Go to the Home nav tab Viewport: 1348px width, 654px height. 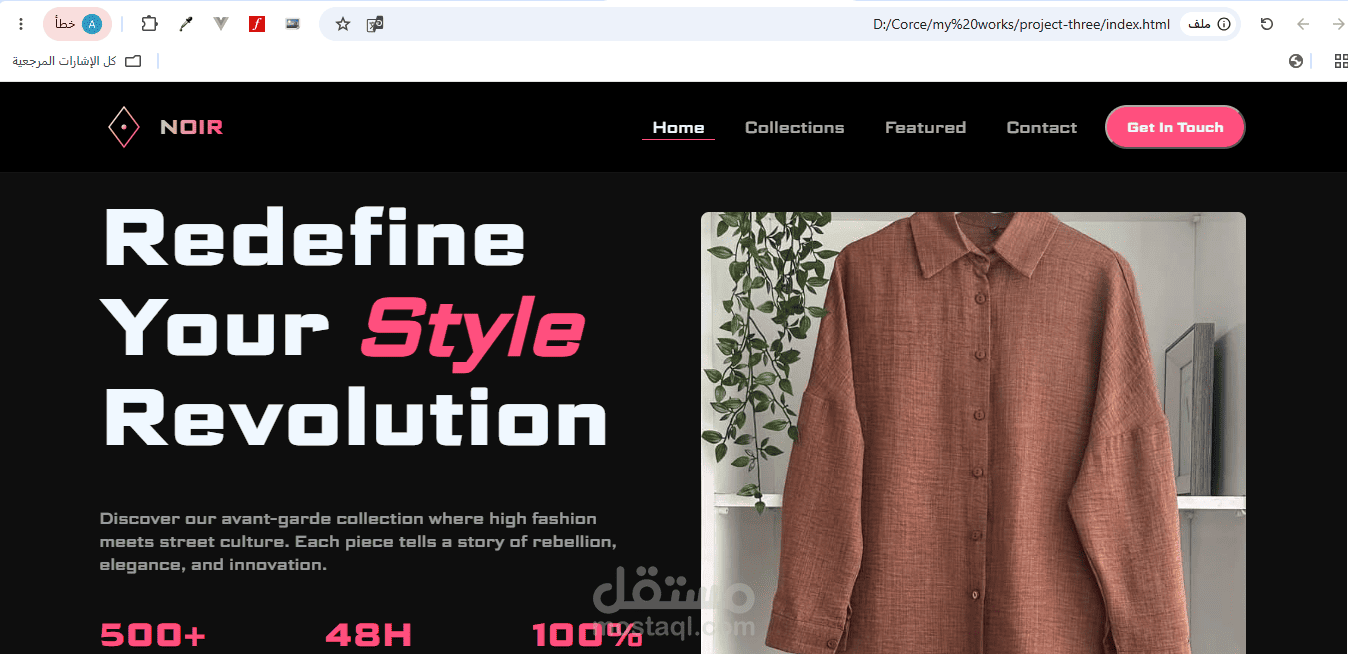pyautogui.click(x=678, y=127)
